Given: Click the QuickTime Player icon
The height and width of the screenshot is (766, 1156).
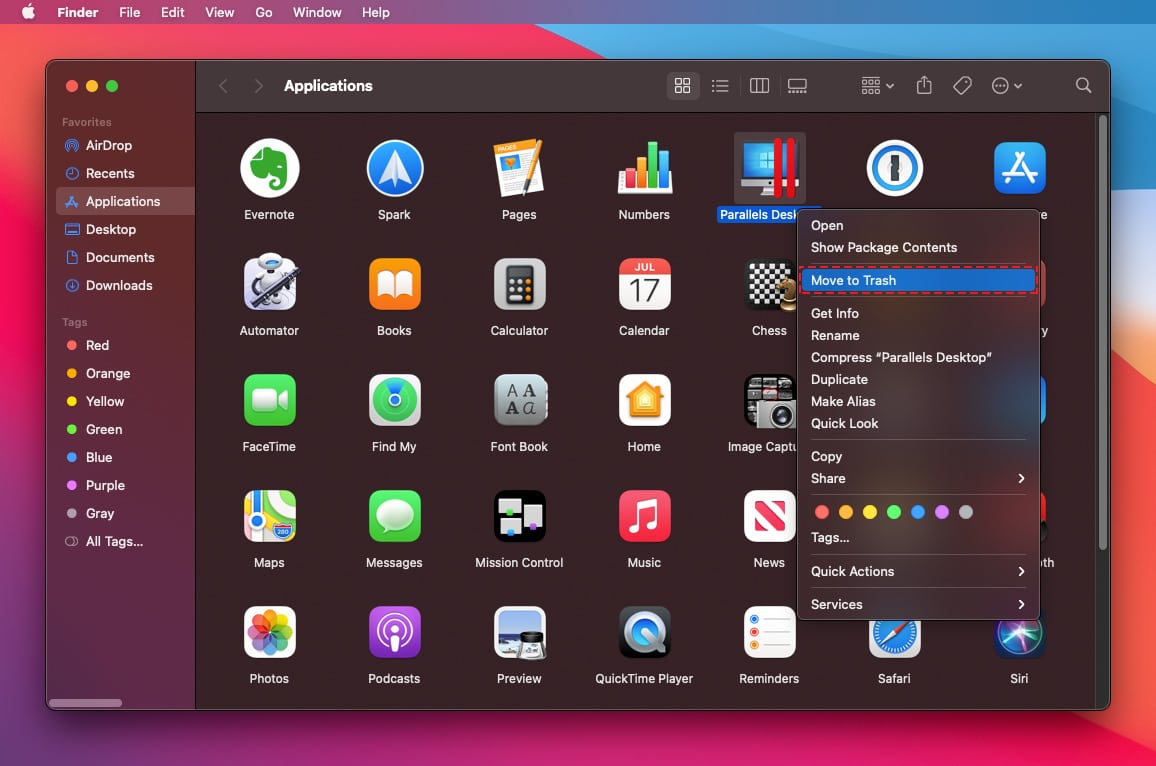Looking at the screenshot, I should point(644,632).
